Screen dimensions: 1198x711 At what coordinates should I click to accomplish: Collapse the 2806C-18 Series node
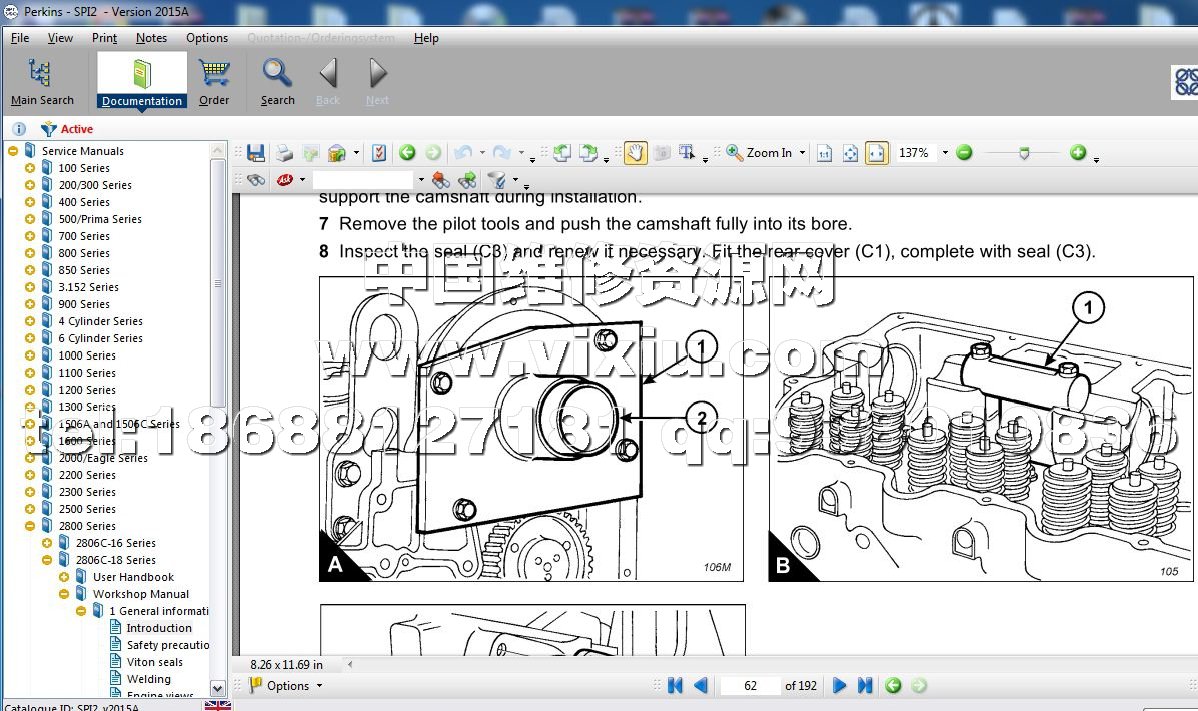click(x=47, y=560)
